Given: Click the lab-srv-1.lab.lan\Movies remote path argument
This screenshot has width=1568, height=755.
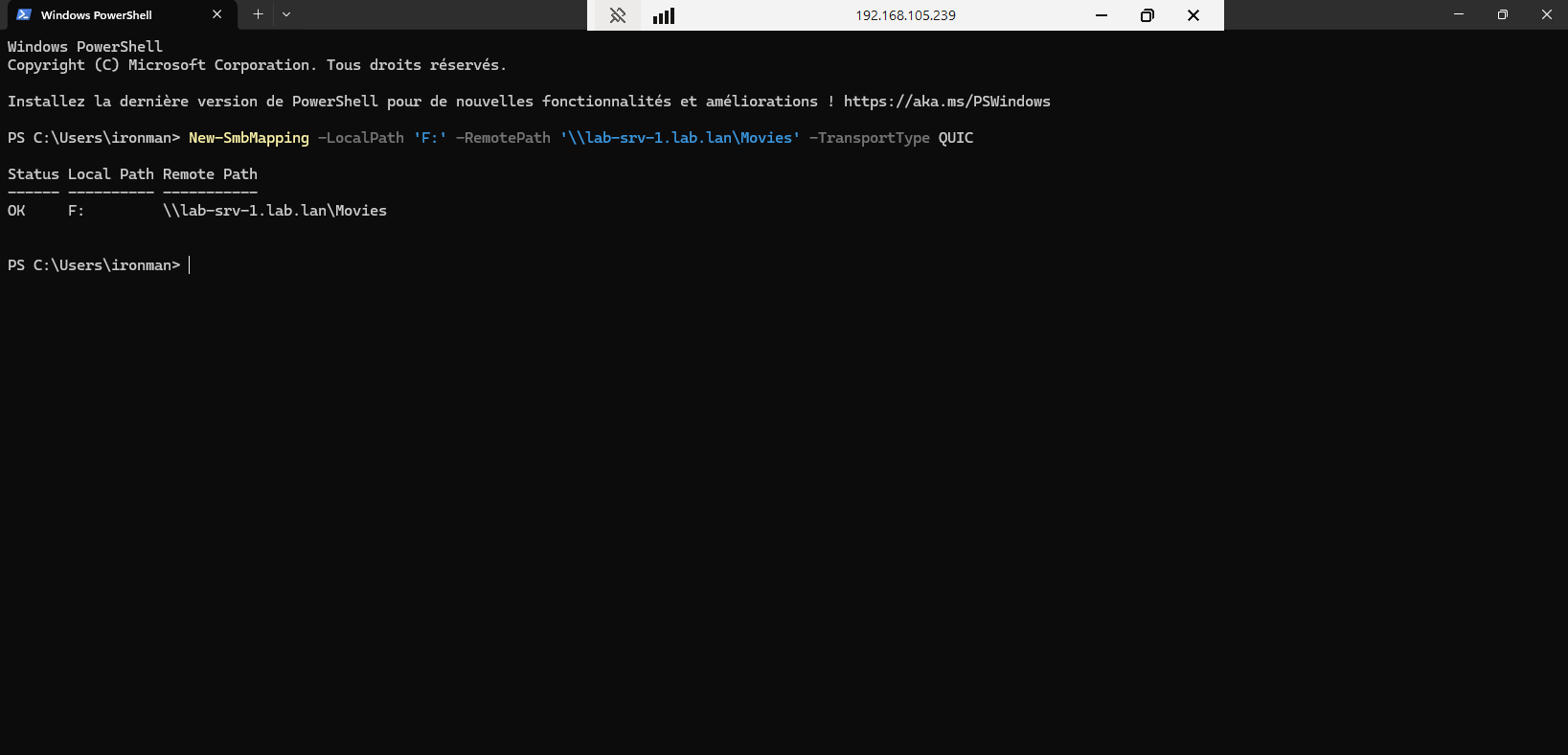Looking at the screenshot, I should click(680, 138).
